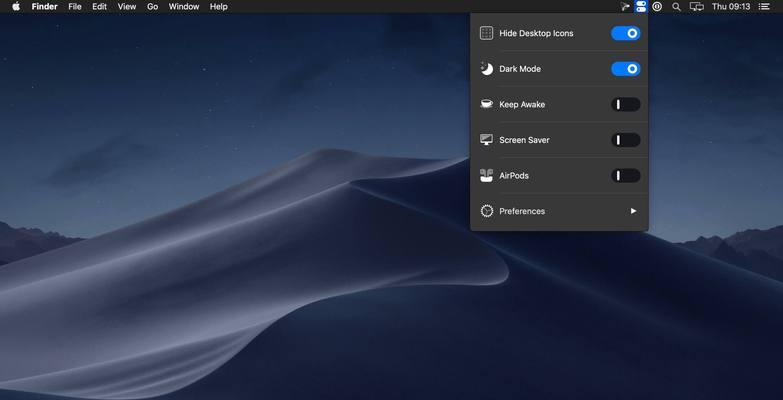
Task: Open the View menu
Action: click(127, 6)
